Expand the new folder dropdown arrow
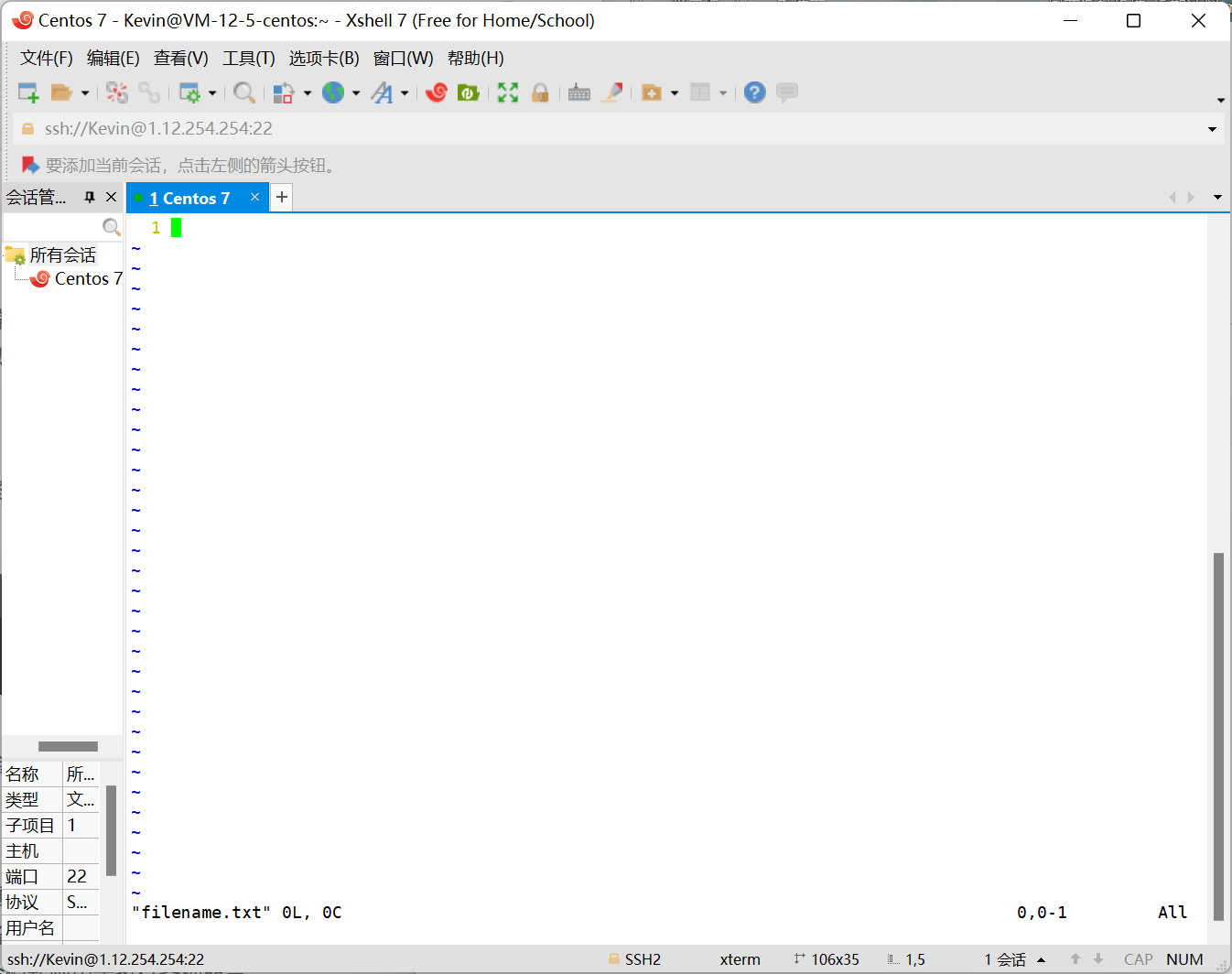This screenshot has height=974, width=1232. (x=675, y=92)
